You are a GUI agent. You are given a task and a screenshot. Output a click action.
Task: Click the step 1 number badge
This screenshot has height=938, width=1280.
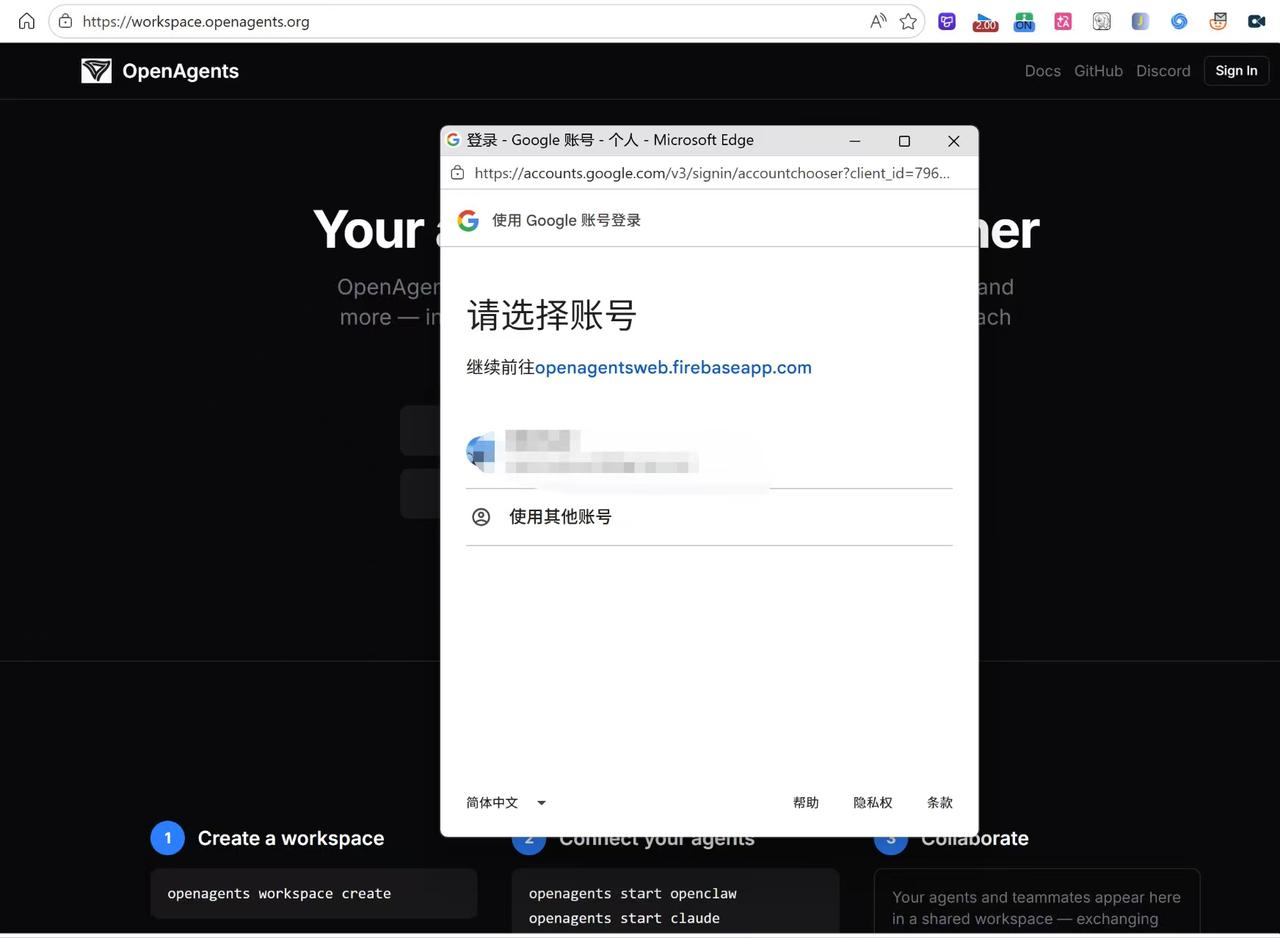pos(167,838)
